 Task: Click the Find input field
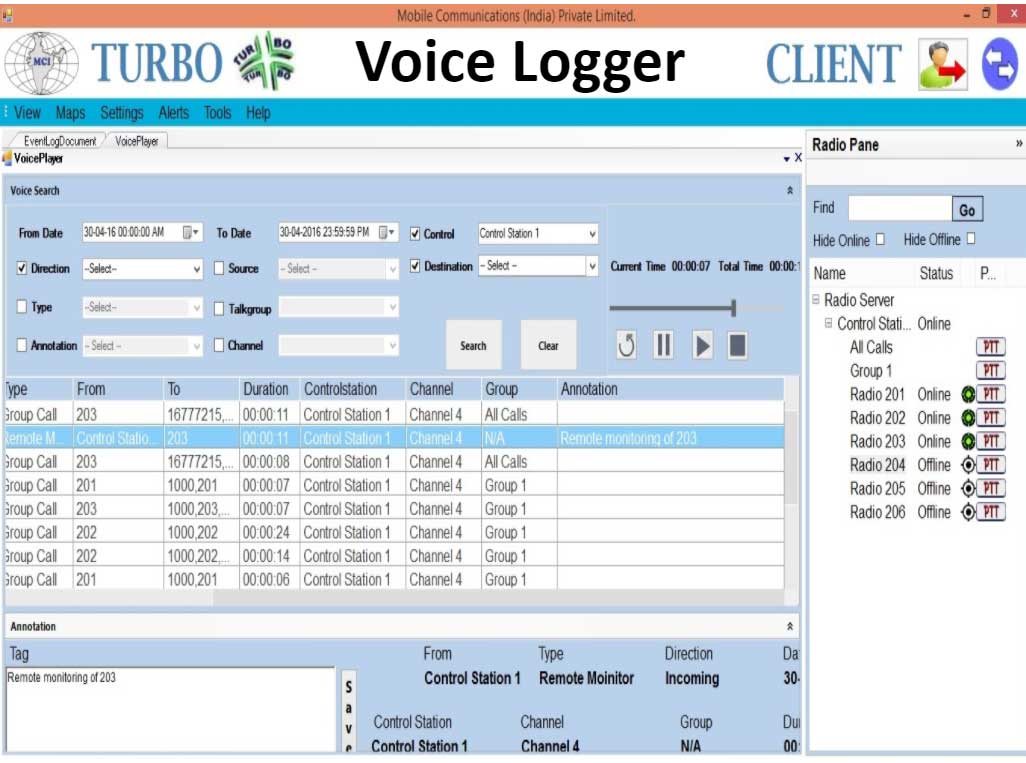[900, 209]
